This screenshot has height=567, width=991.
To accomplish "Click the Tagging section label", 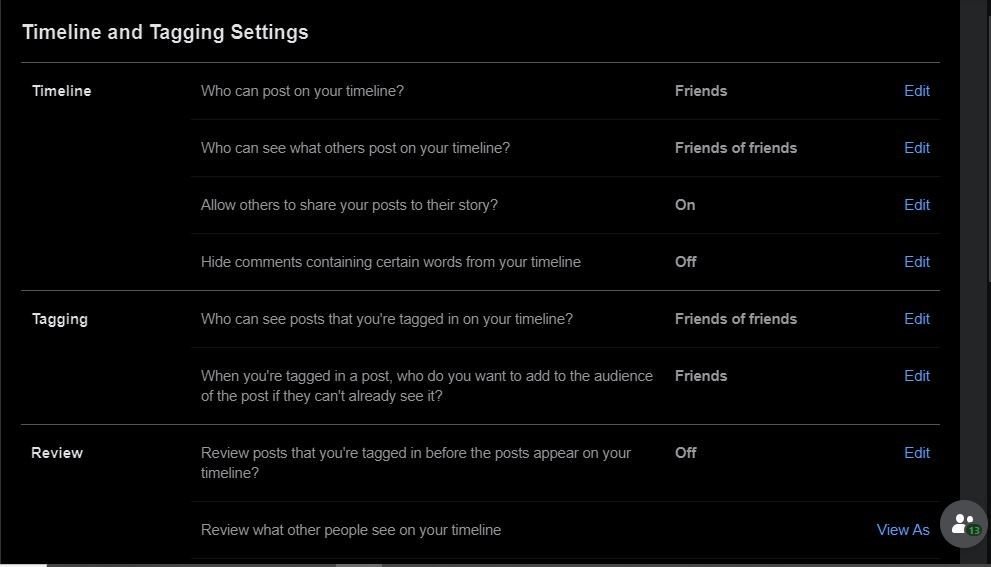I will point(60,319).
